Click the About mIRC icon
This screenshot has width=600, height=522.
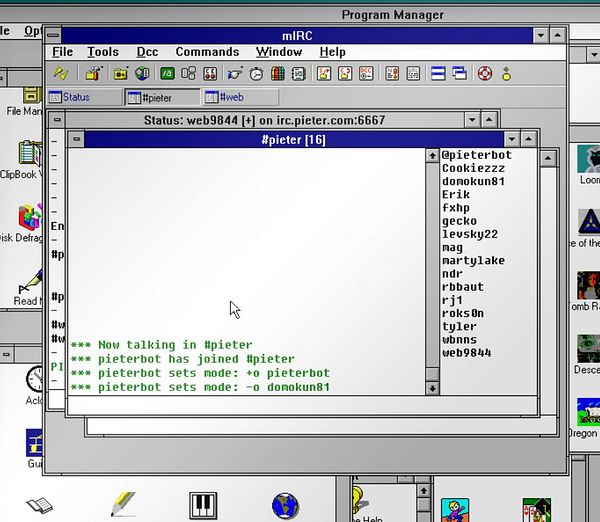(506, 73)
